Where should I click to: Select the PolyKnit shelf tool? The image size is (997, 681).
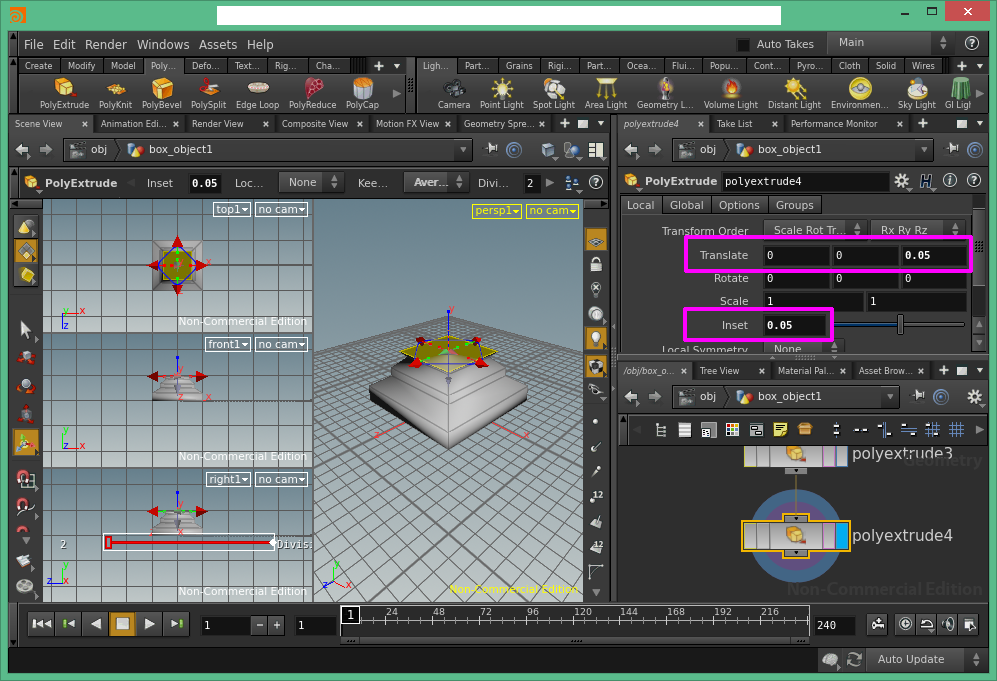click(x=115, y=93)
